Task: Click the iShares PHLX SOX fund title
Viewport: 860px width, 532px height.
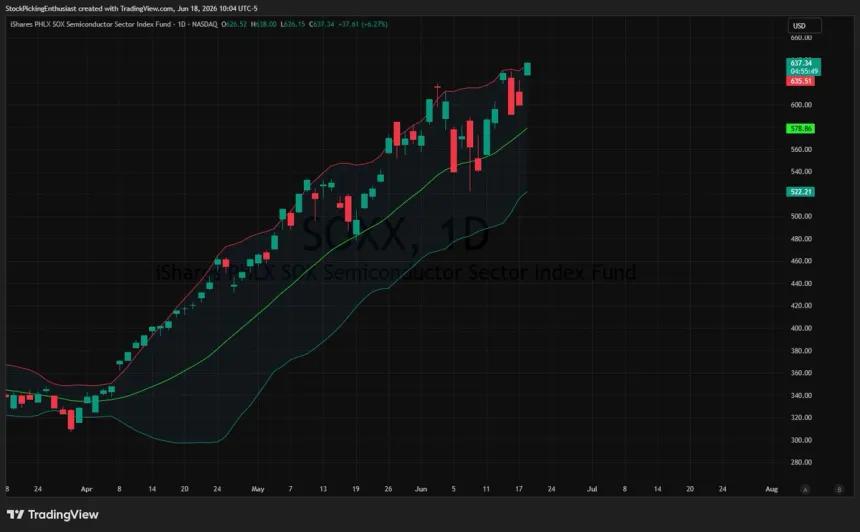Action: pyautogui.click(x=92, y=24)
